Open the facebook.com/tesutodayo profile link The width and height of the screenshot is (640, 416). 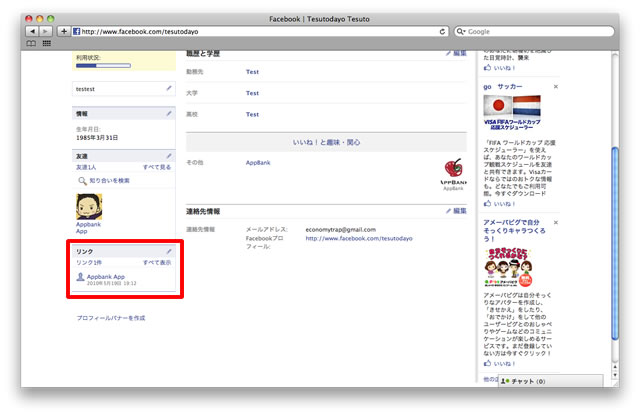coord(359,238)
